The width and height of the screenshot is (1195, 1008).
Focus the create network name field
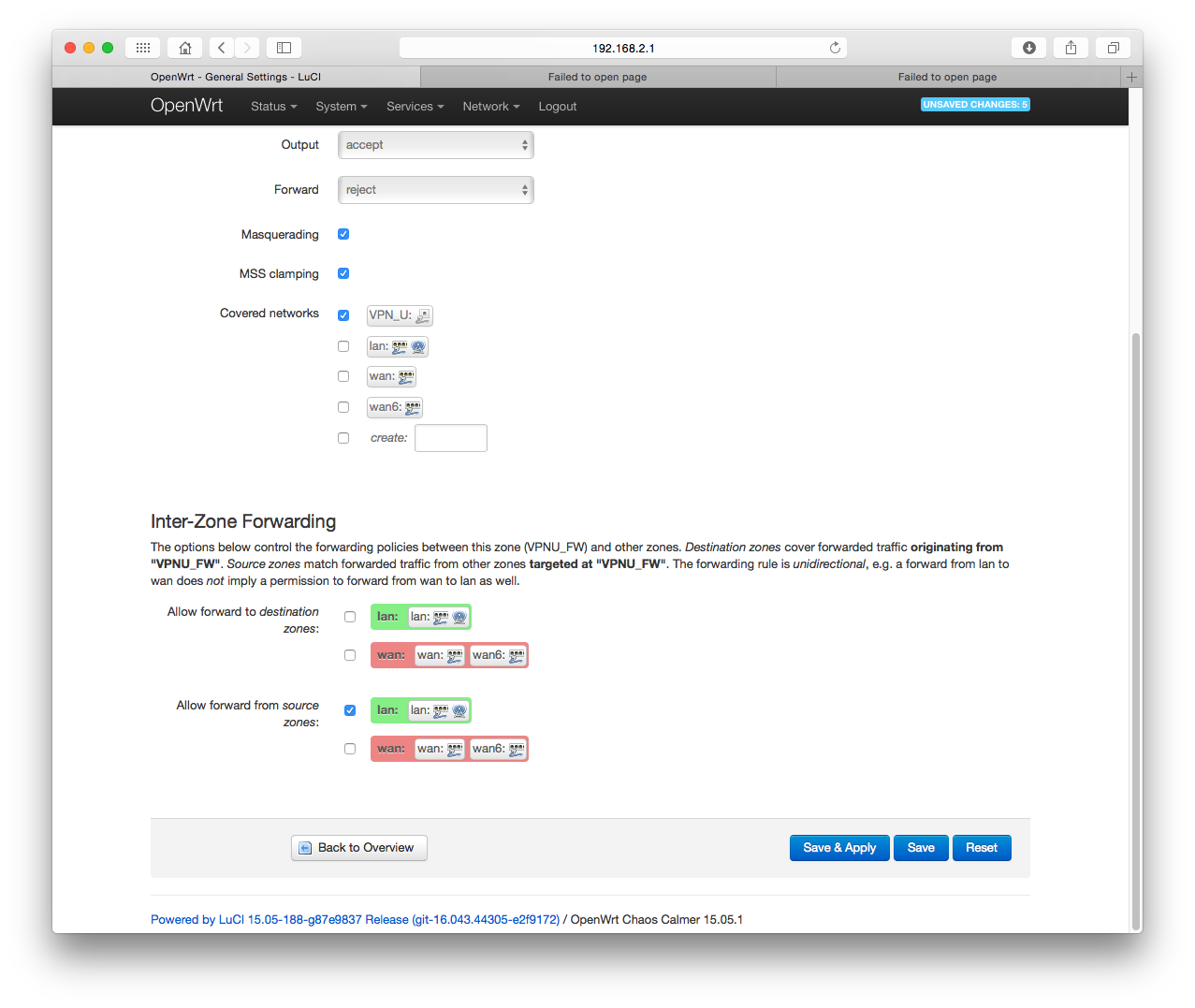(451, 438)
